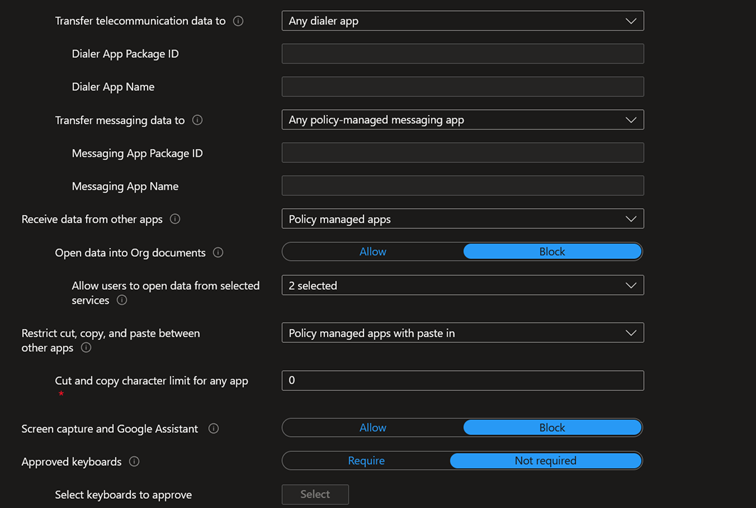The height and width of the screenshot is (508, 756).
Task: Click the Cut and copy character limit field
Action: point(462,380)
